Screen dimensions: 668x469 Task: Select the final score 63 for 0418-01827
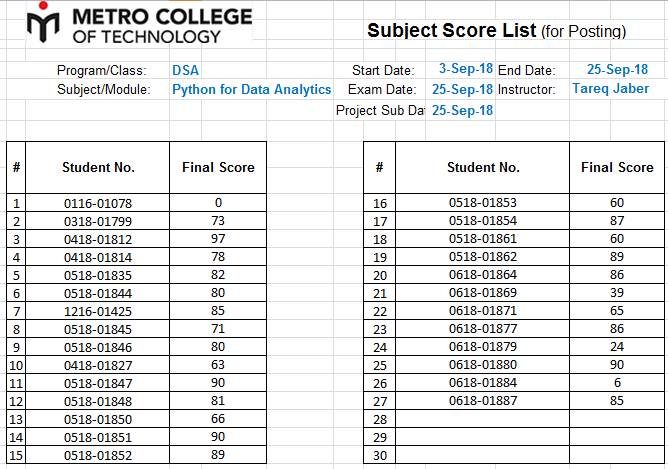(x=218, y=365)
